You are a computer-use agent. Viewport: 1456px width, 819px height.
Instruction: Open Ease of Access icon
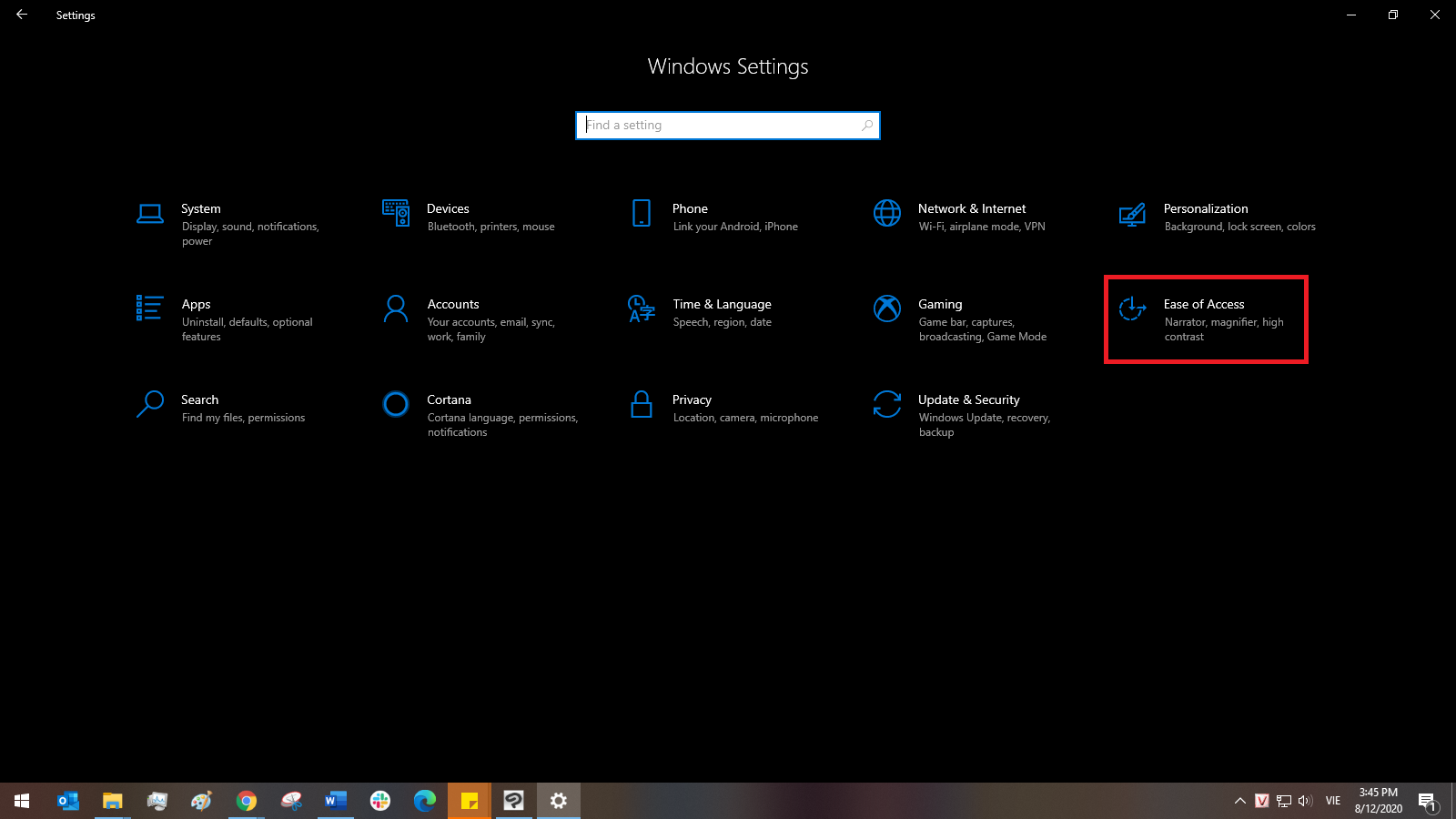pyautogui.click(x=1133, y=308)
